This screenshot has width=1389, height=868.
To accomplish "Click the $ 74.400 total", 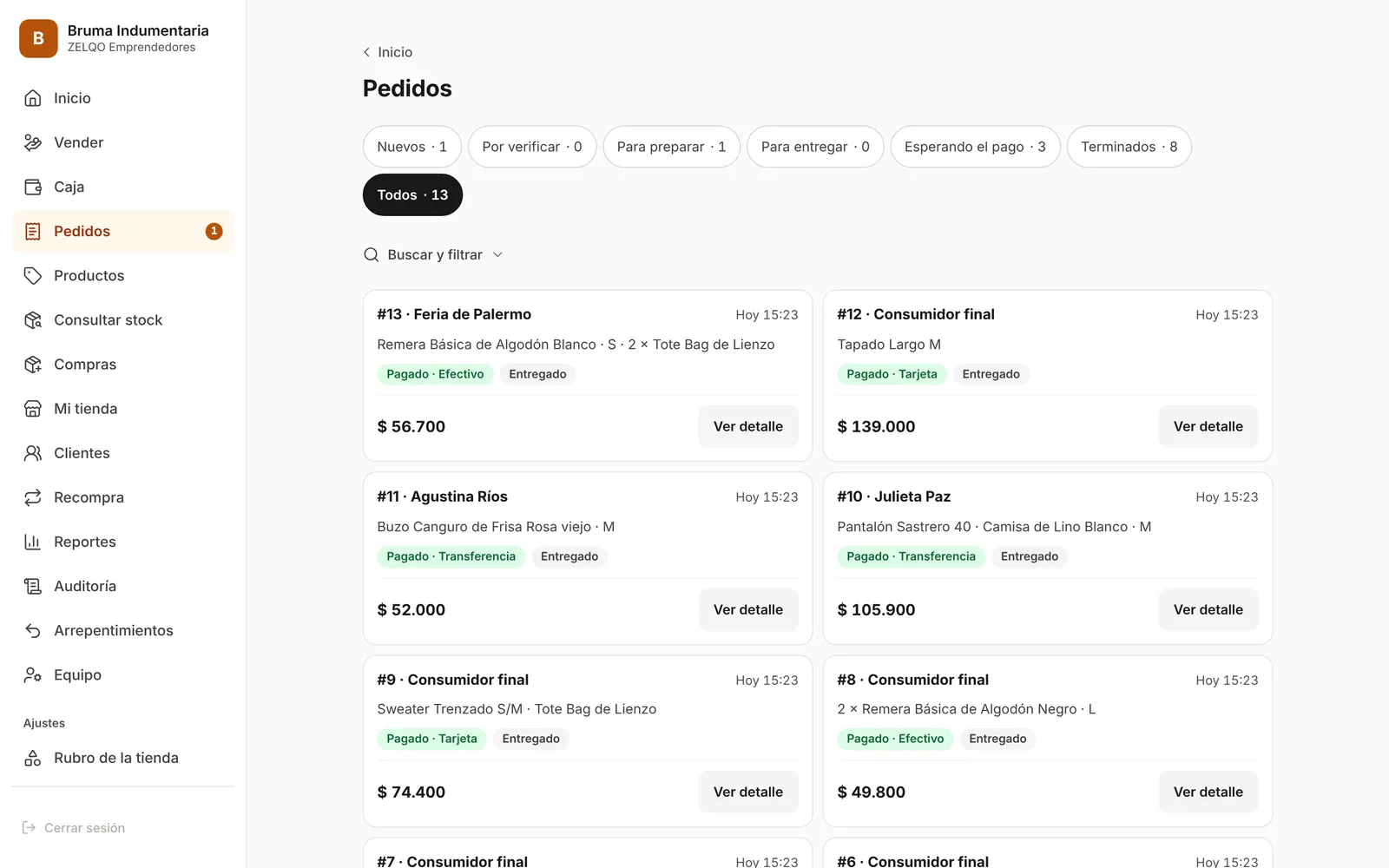I will tap(411, 792).
